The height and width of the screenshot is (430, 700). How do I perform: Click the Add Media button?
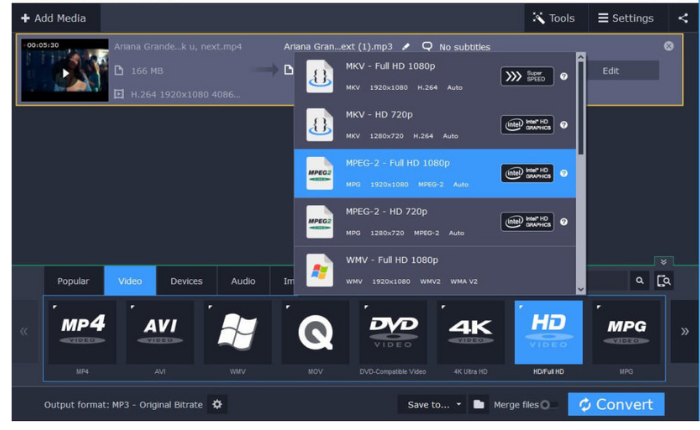(x=54, y=18)
